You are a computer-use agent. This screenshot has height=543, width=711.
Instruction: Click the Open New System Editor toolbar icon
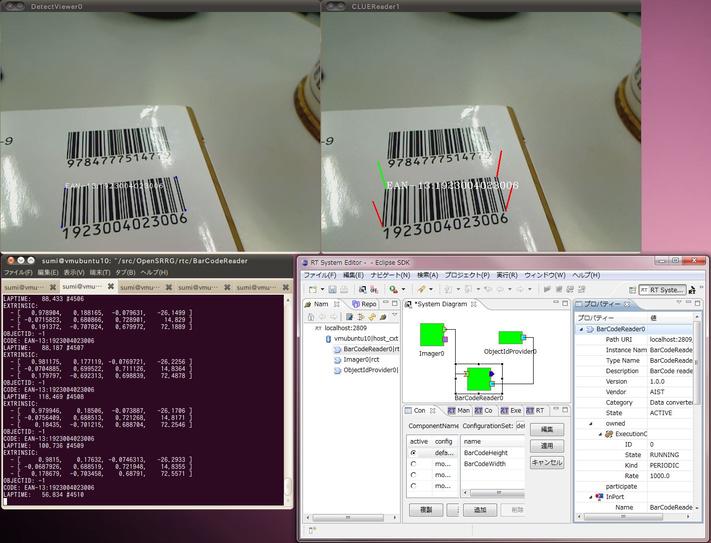[x=362, y=289]
